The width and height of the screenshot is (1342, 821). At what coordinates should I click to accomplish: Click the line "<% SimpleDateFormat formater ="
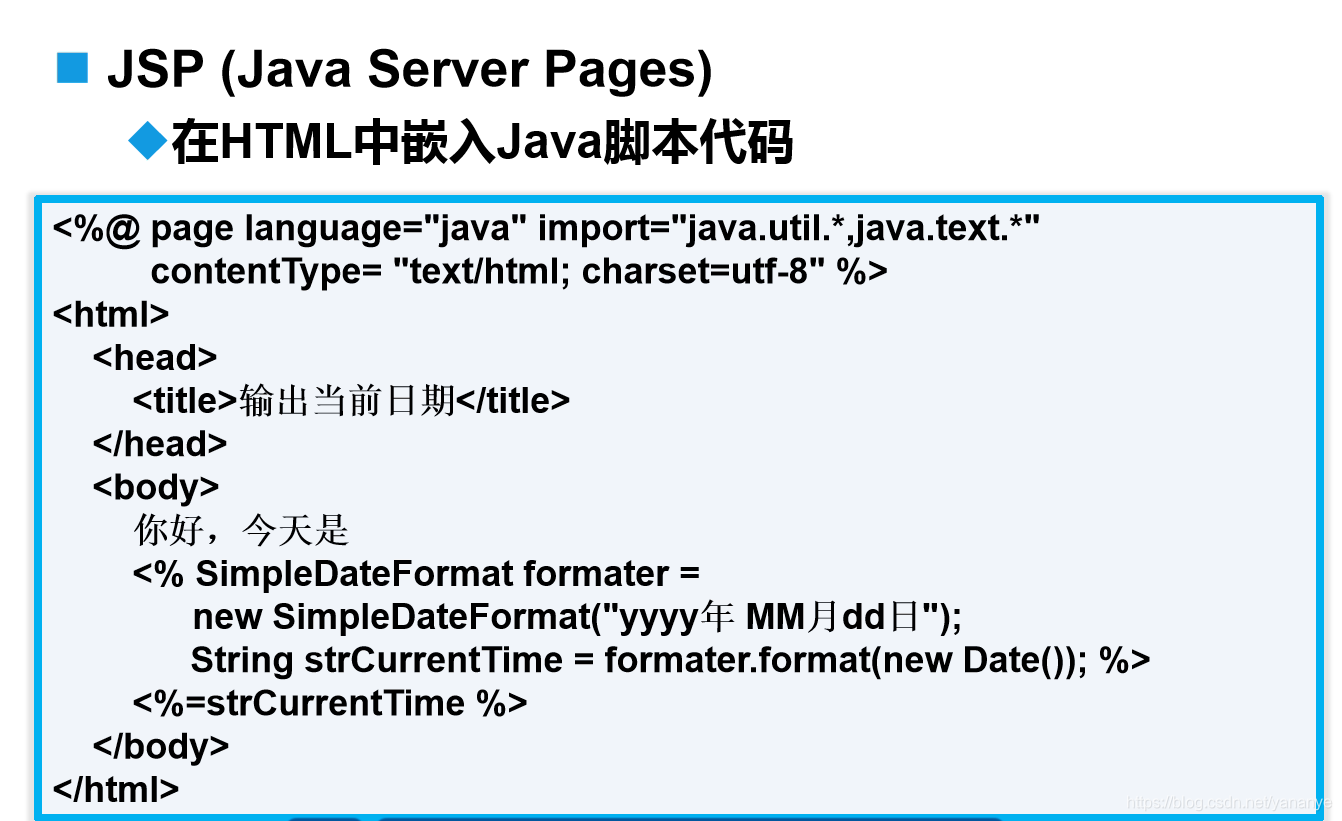pyautogui.click(x=416, y=574)
